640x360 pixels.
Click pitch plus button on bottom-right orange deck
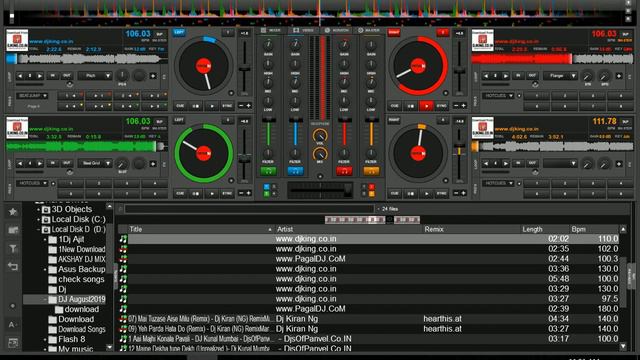click(x=463, y=193)
